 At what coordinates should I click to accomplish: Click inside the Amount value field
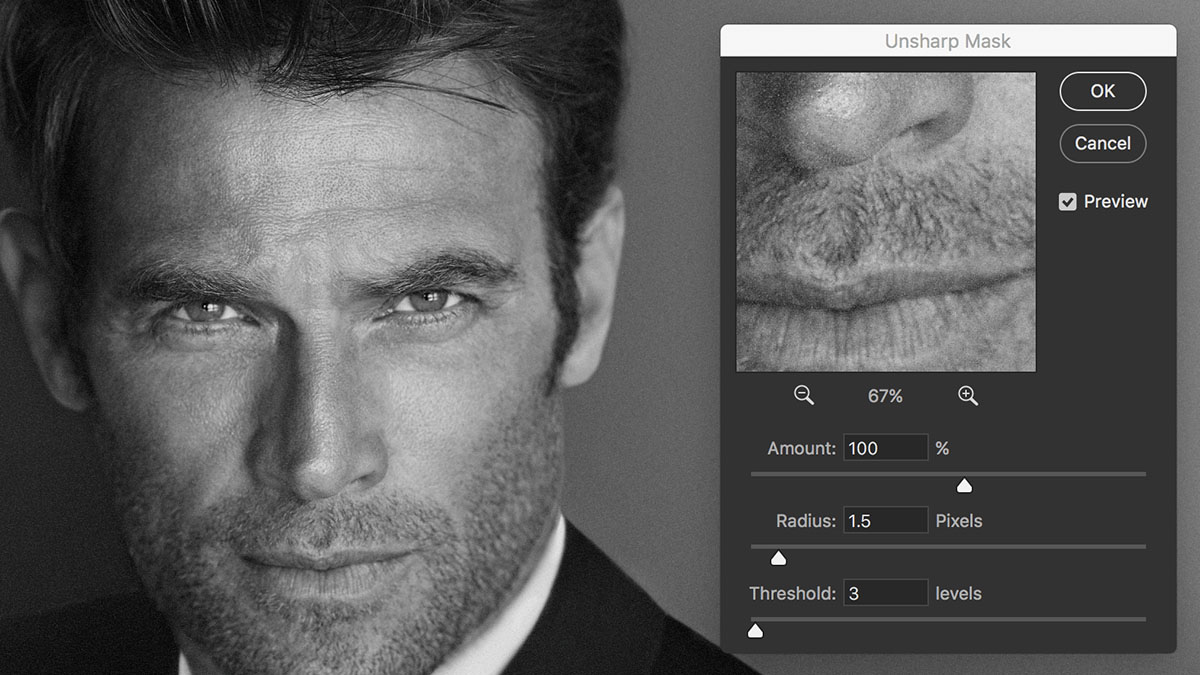coord(885,447)
